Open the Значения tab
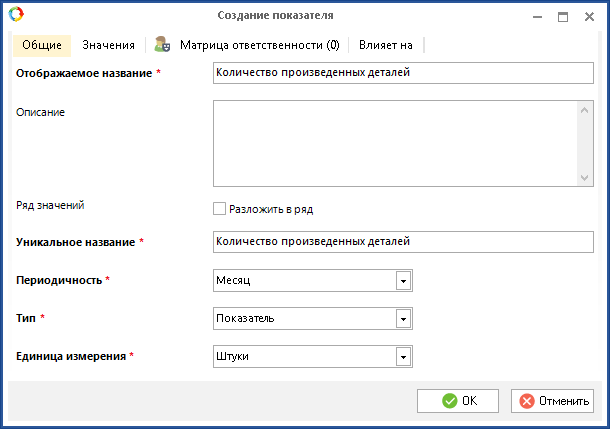 108,45
